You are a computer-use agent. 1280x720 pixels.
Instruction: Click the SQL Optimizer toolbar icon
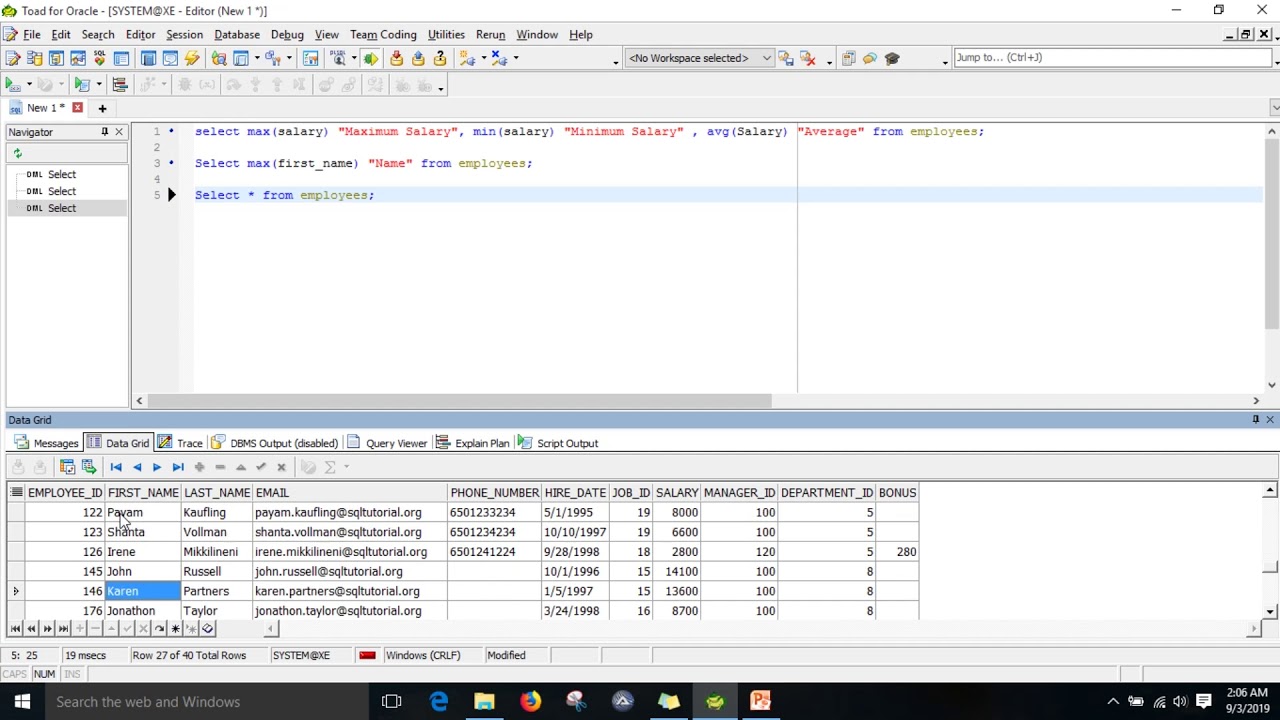click(x=100, y=58)
